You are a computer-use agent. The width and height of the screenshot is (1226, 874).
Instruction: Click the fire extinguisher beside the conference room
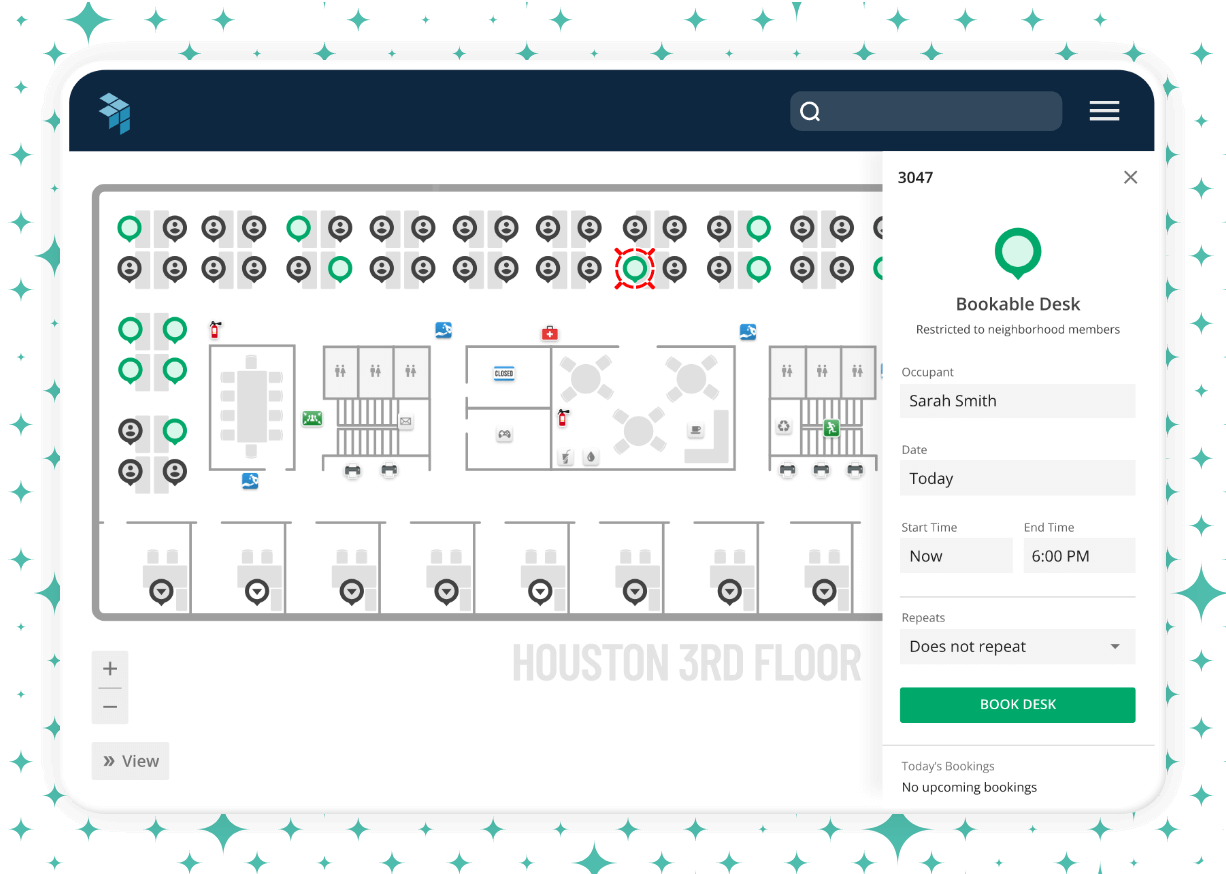click(x=214, y=329)
